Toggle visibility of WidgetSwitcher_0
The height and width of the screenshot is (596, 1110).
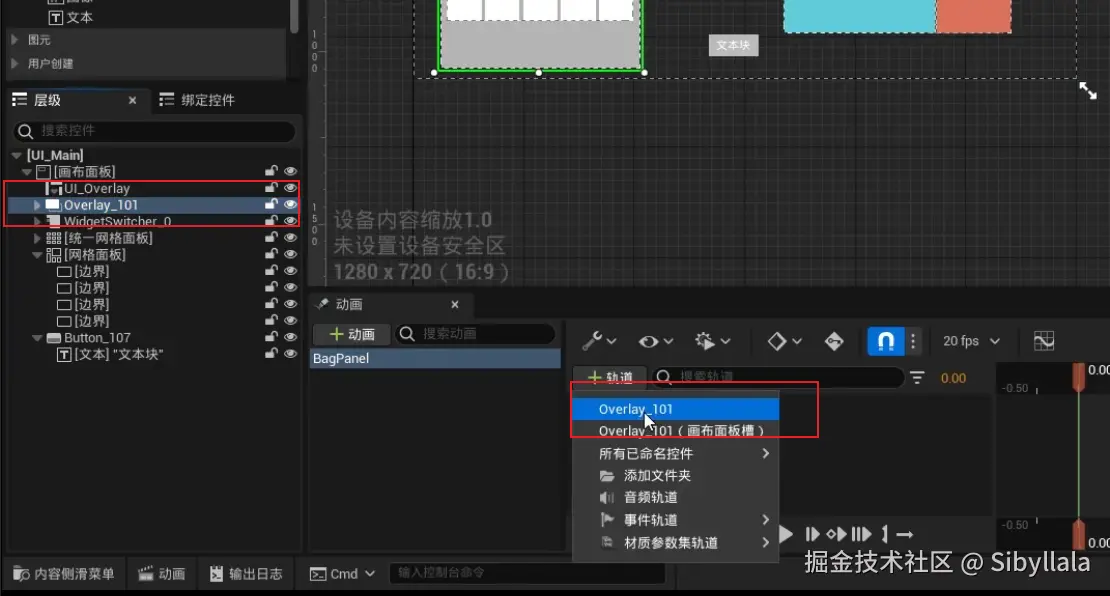click(290, 221)
